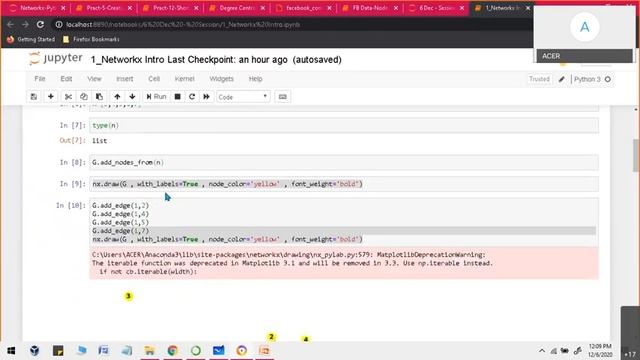Image resolution: width=640 pixels, height=360 pixels.
Task: Click Out[7] list output
Action: tap(99, 141)
